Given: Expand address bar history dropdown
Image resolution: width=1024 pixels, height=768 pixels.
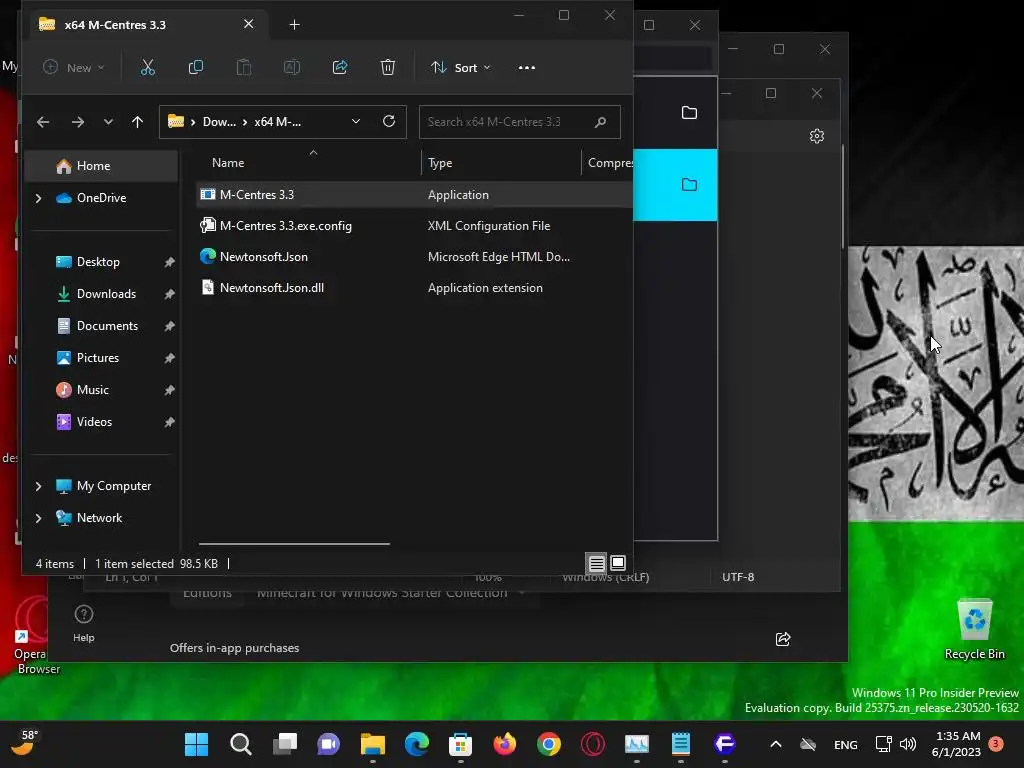Looking at the screenshot, I should 356,121.
